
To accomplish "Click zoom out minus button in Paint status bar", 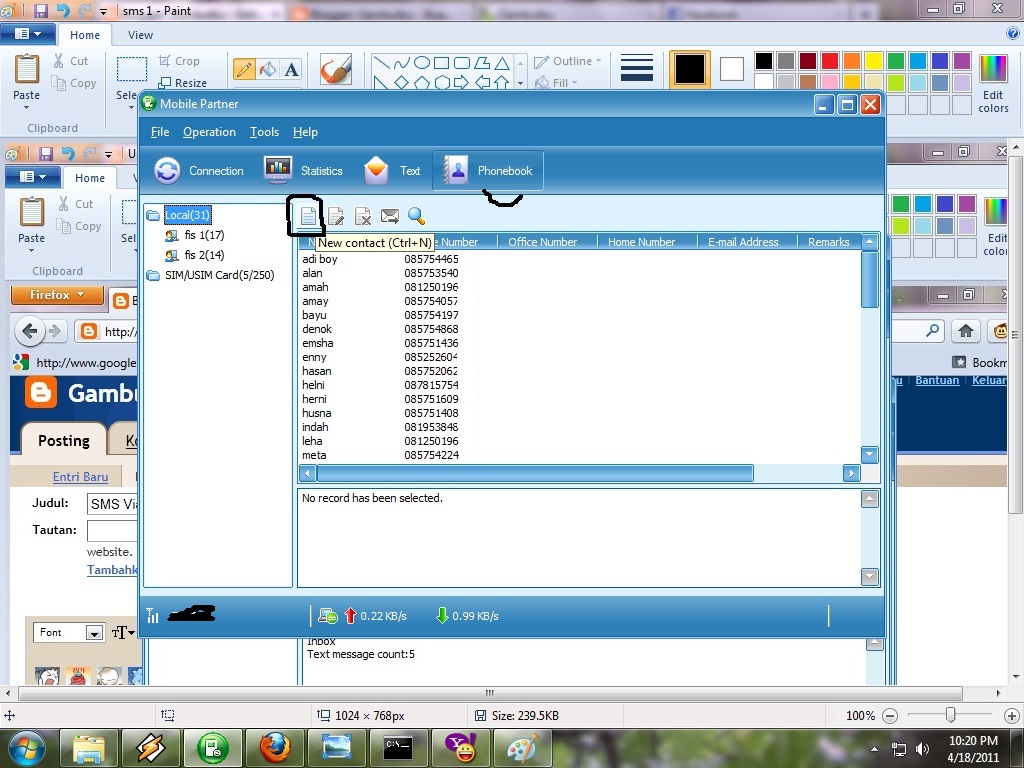I will (x=889, y=716).
